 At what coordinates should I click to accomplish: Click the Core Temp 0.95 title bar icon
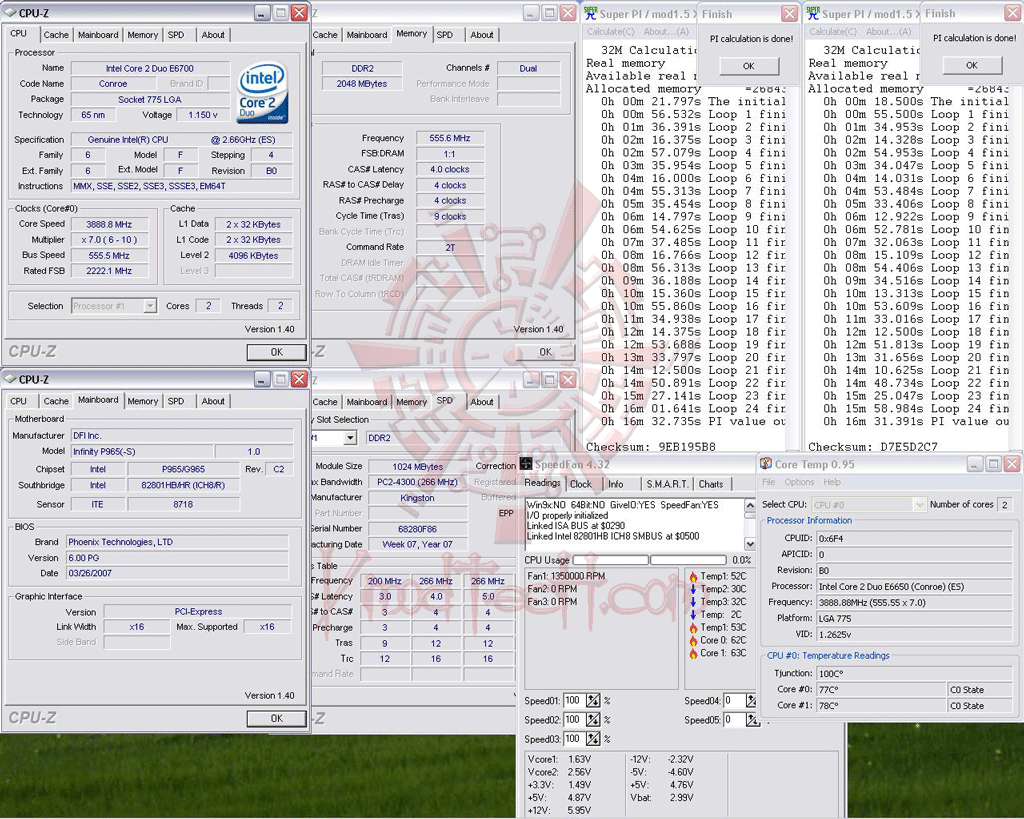[x=766, y=464]
